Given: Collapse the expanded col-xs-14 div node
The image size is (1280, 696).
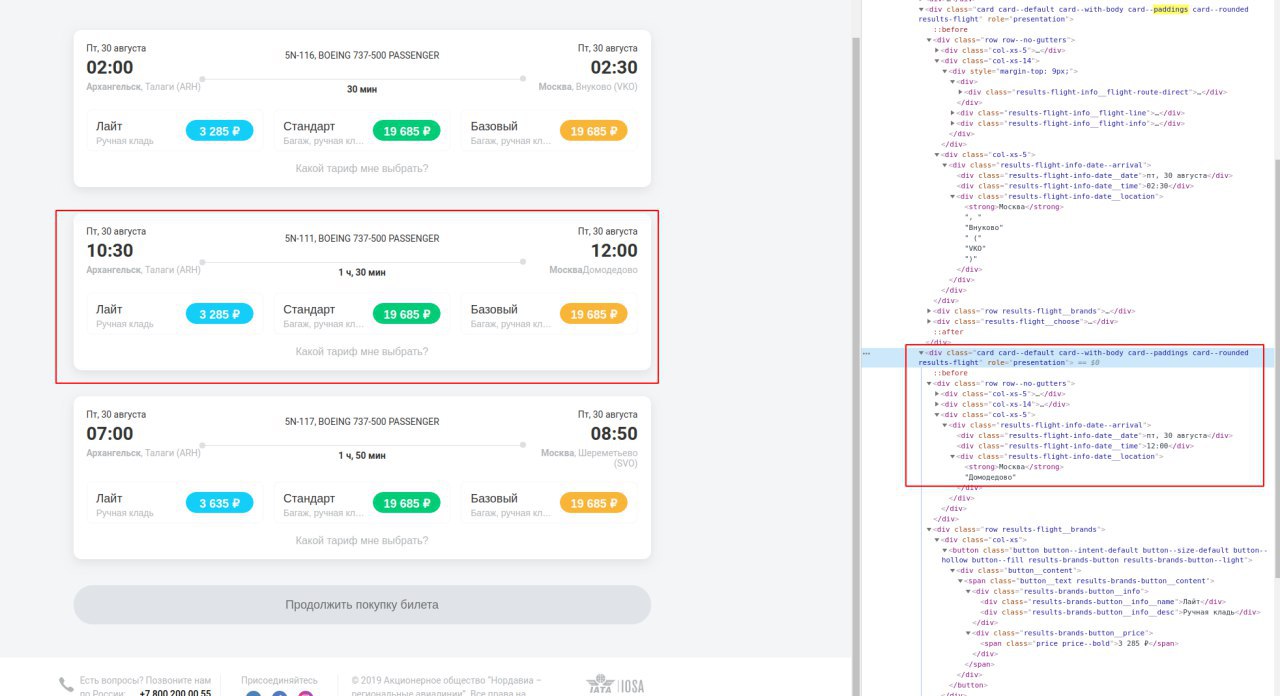Looking at the screenshot, I should (937, 61).
